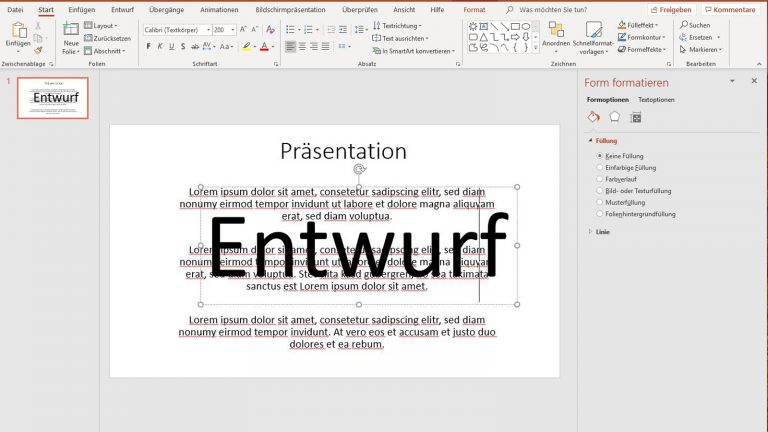Open Schnellformatvorlagen
This screenshot has height=432, width=768.
pyautogui.click(x=593, y=38)
